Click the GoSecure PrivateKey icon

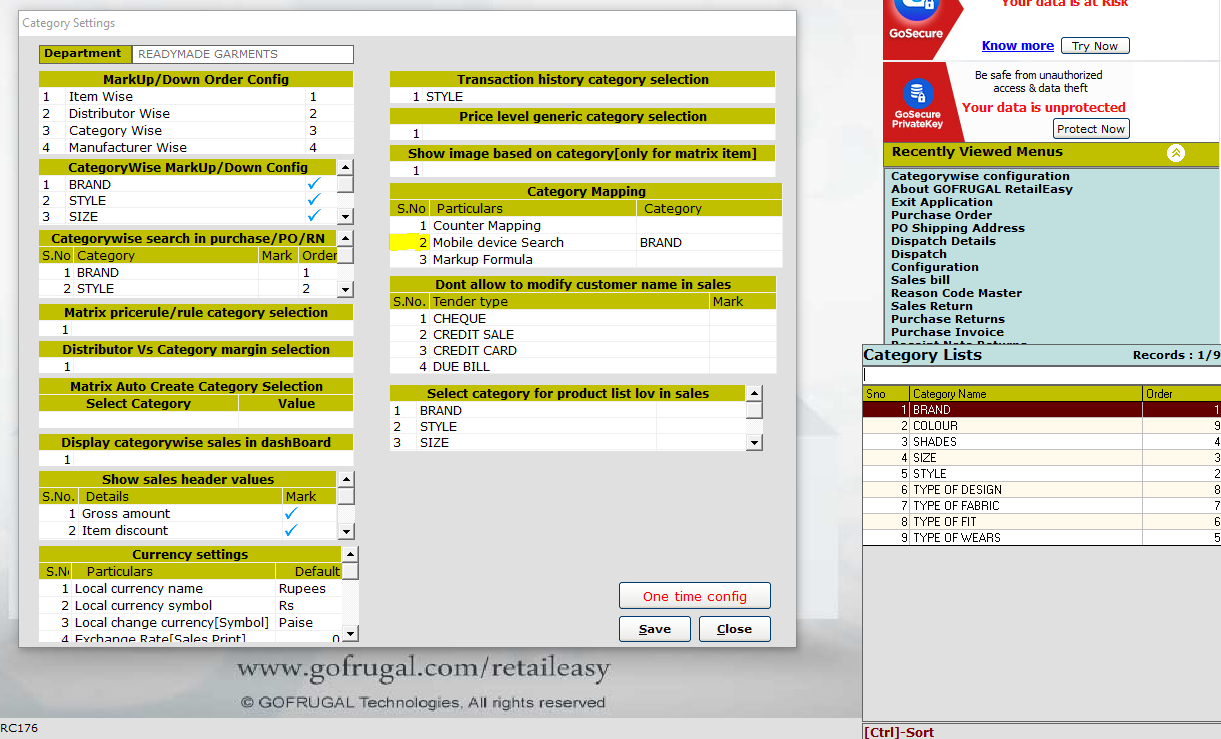coord(917,93)
